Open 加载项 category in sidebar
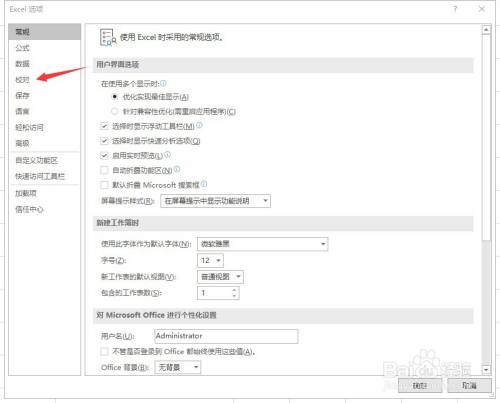 45,193
